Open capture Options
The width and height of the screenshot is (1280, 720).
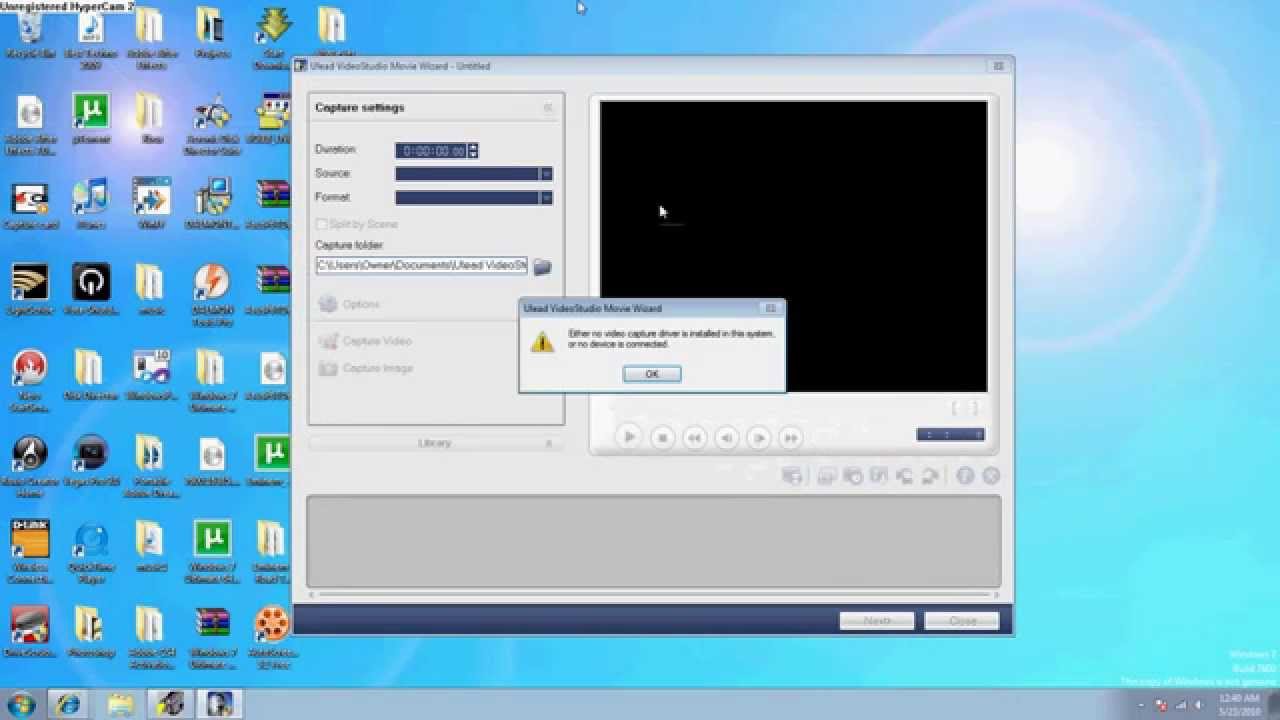coord(349,304)
